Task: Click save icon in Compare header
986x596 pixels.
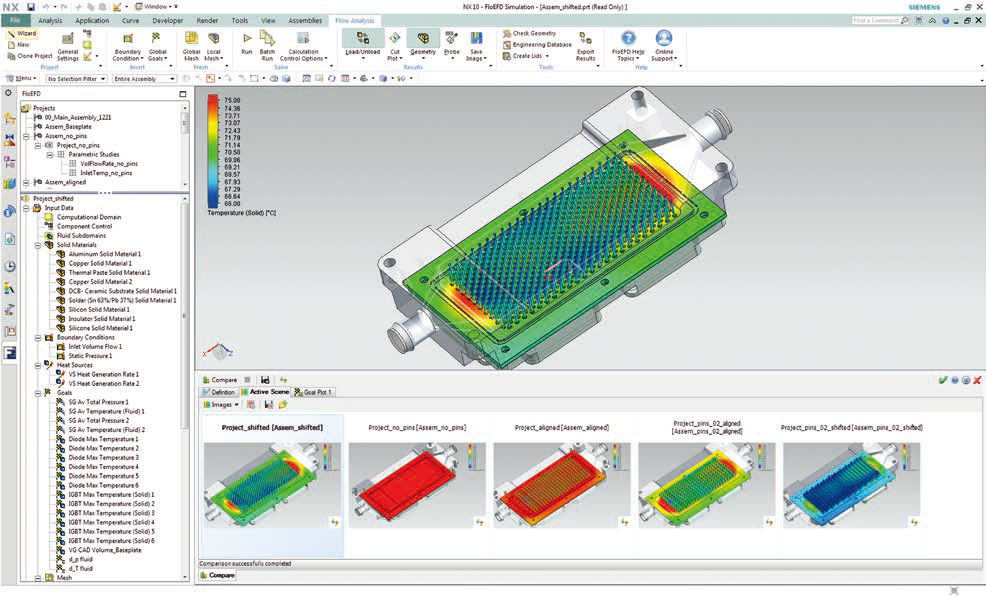Action: click(x=265, y=380)
